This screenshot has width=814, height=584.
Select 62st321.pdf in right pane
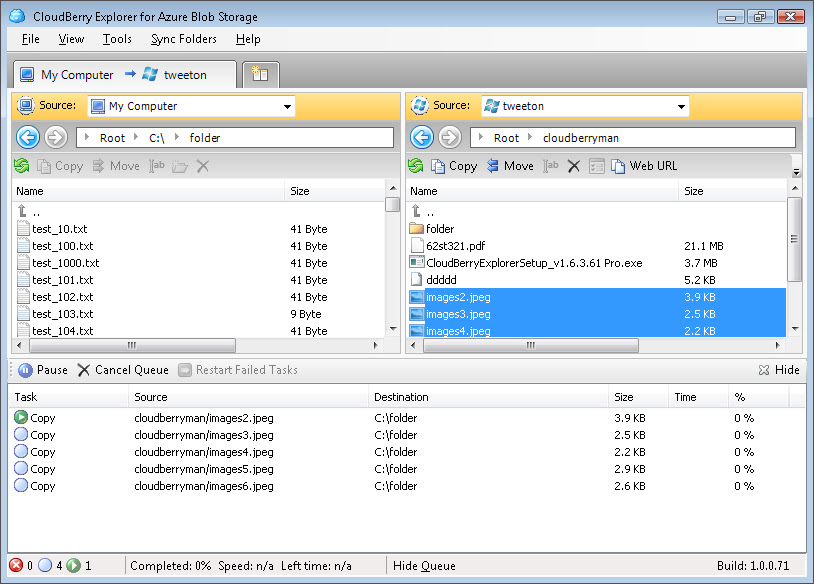click(597, 246)
